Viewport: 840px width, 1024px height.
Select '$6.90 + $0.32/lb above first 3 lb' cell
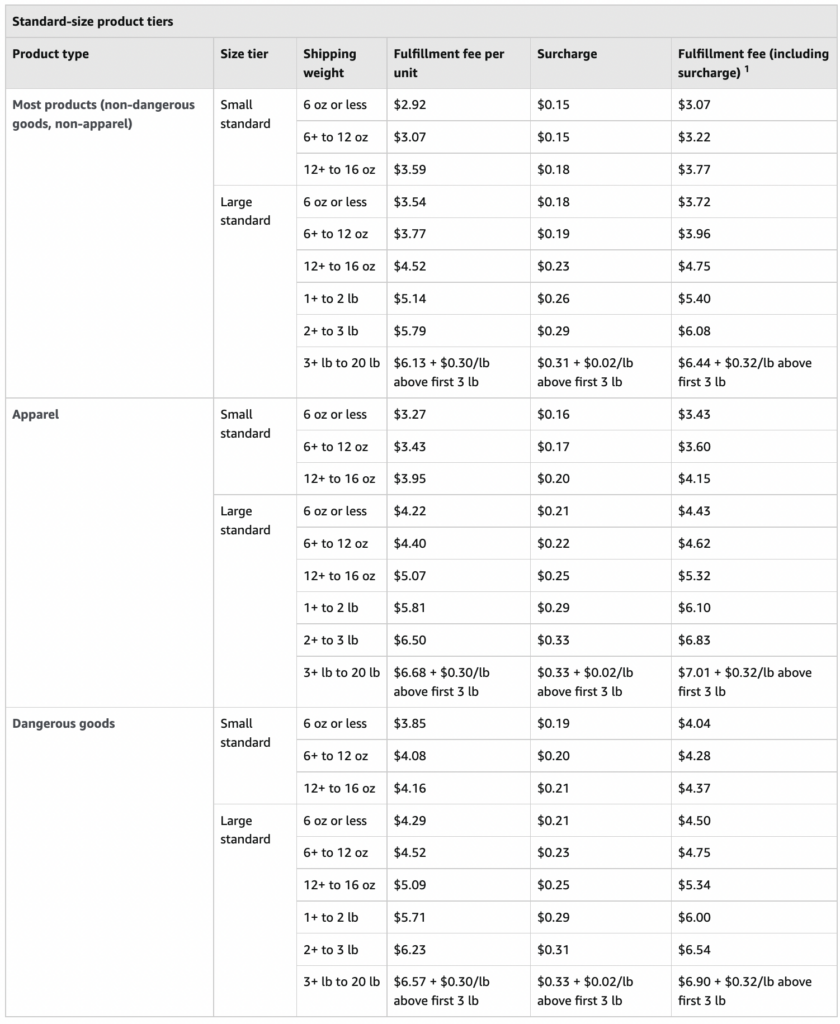745,991
